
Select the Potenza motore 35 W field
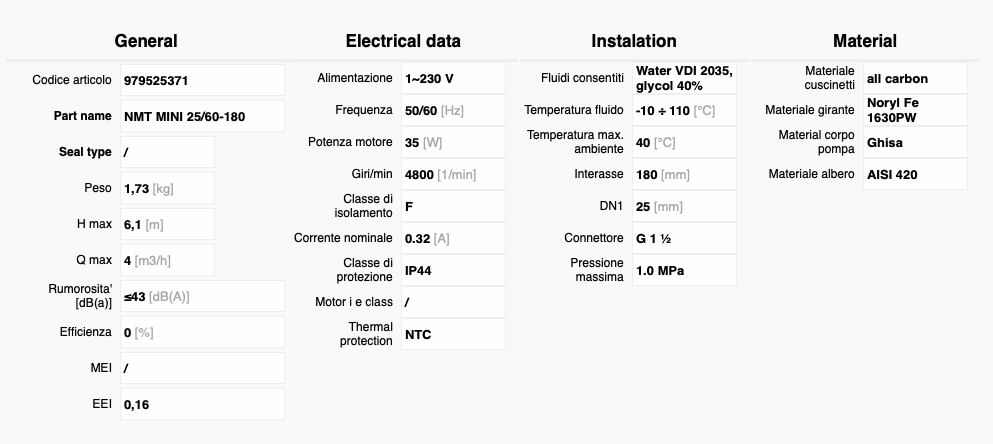[x=453, y=143]
